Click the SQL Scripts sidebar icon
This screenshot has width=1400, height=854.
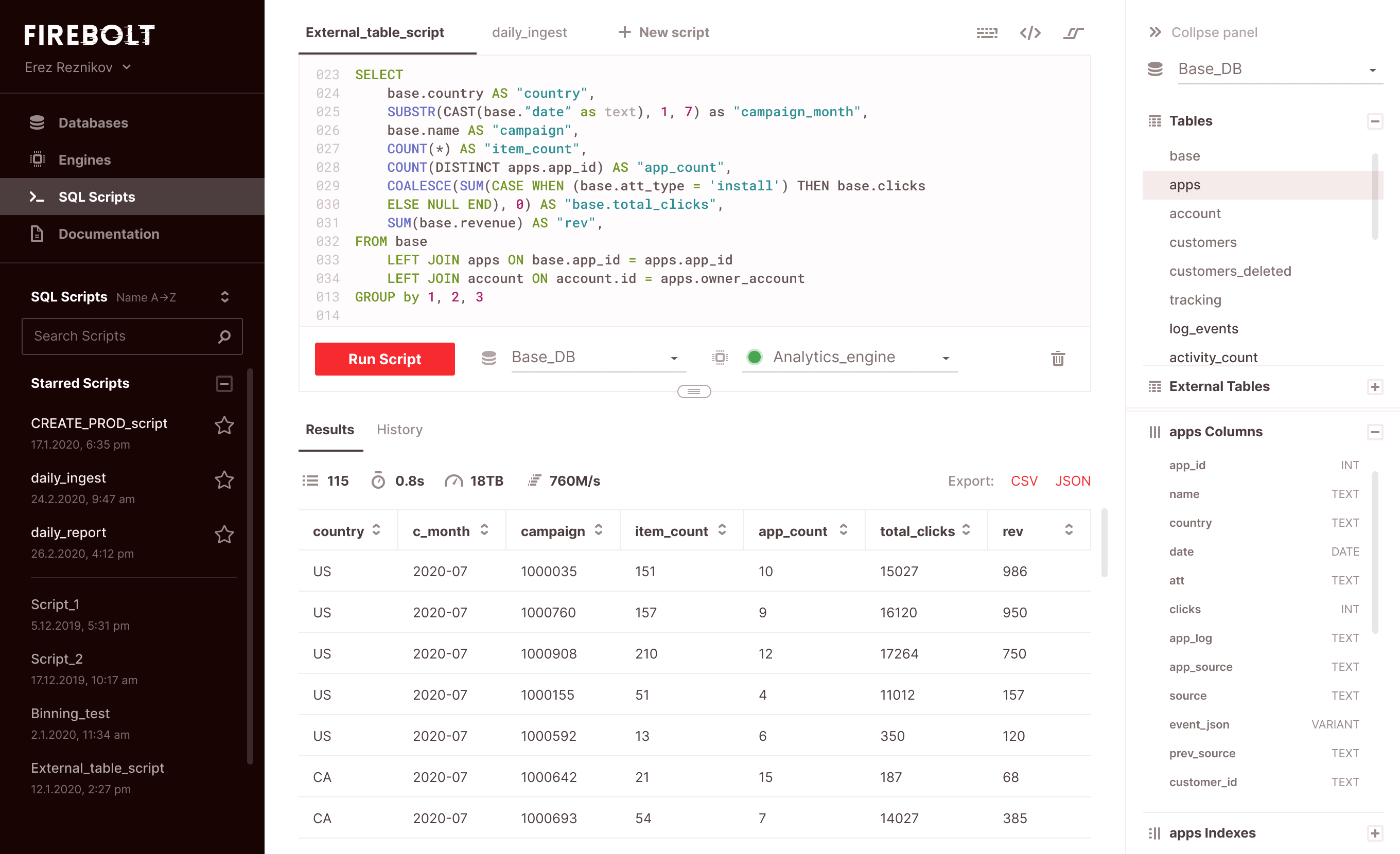(x=38, y=197)
